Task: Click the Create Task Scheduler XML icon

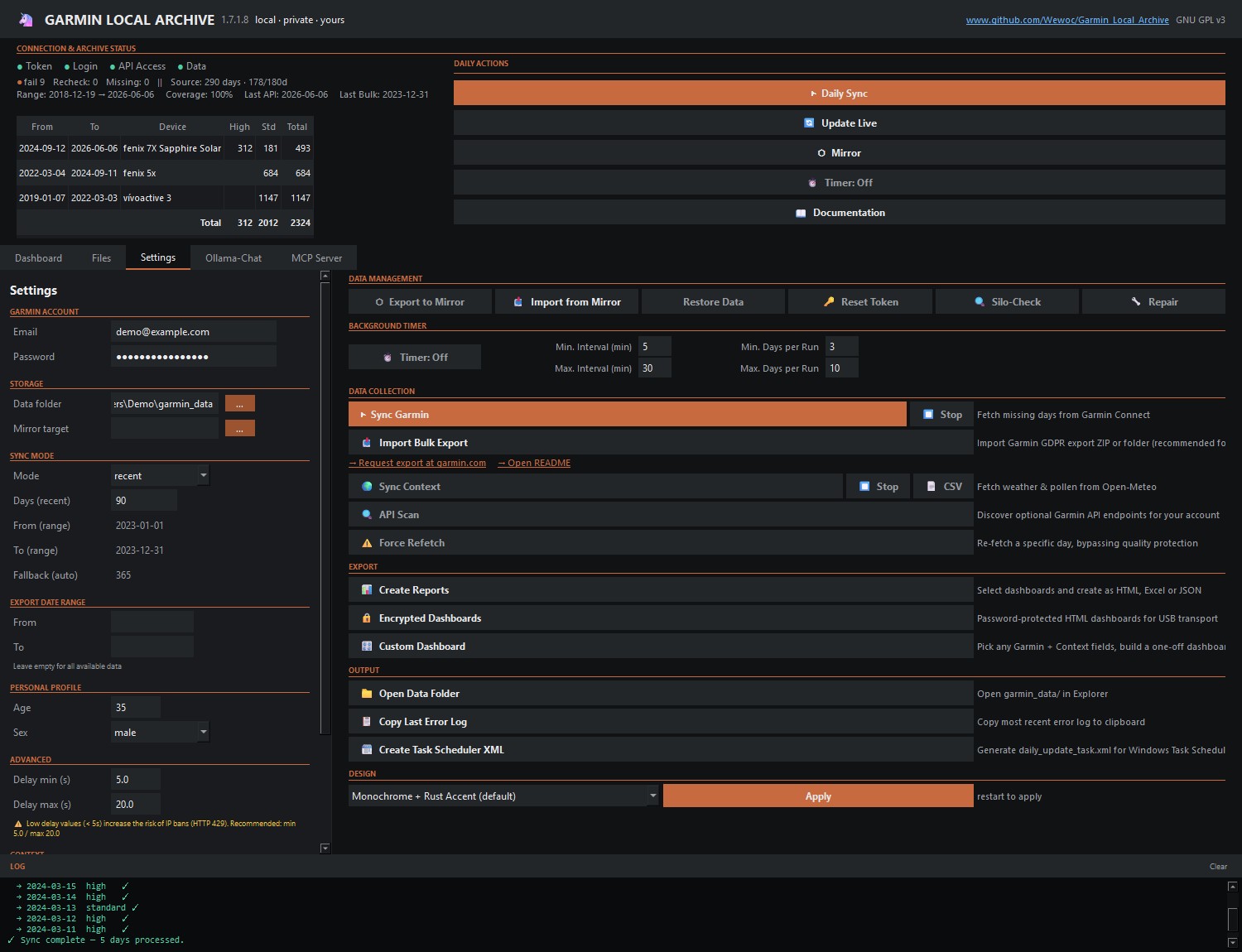Action: [367, 749]
